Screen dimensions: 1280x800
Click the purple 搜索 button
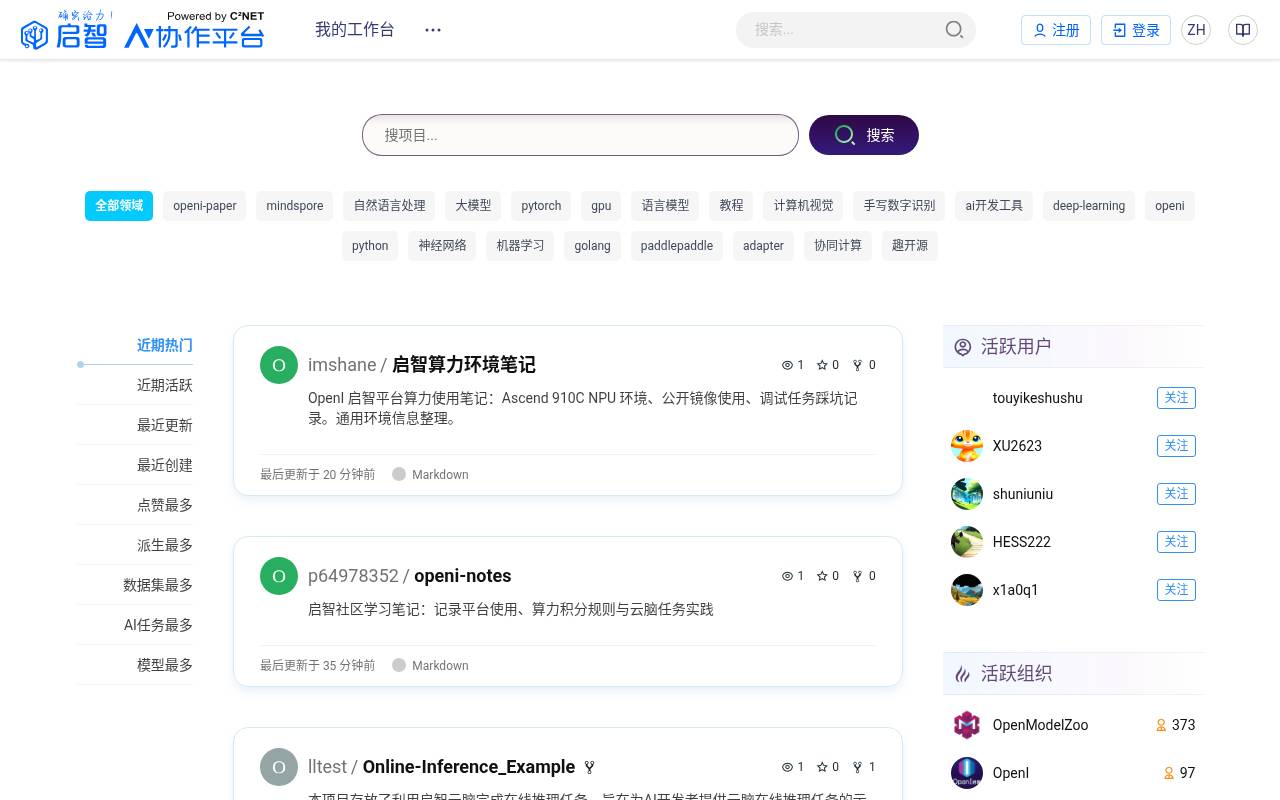click(x=864, y=135)
